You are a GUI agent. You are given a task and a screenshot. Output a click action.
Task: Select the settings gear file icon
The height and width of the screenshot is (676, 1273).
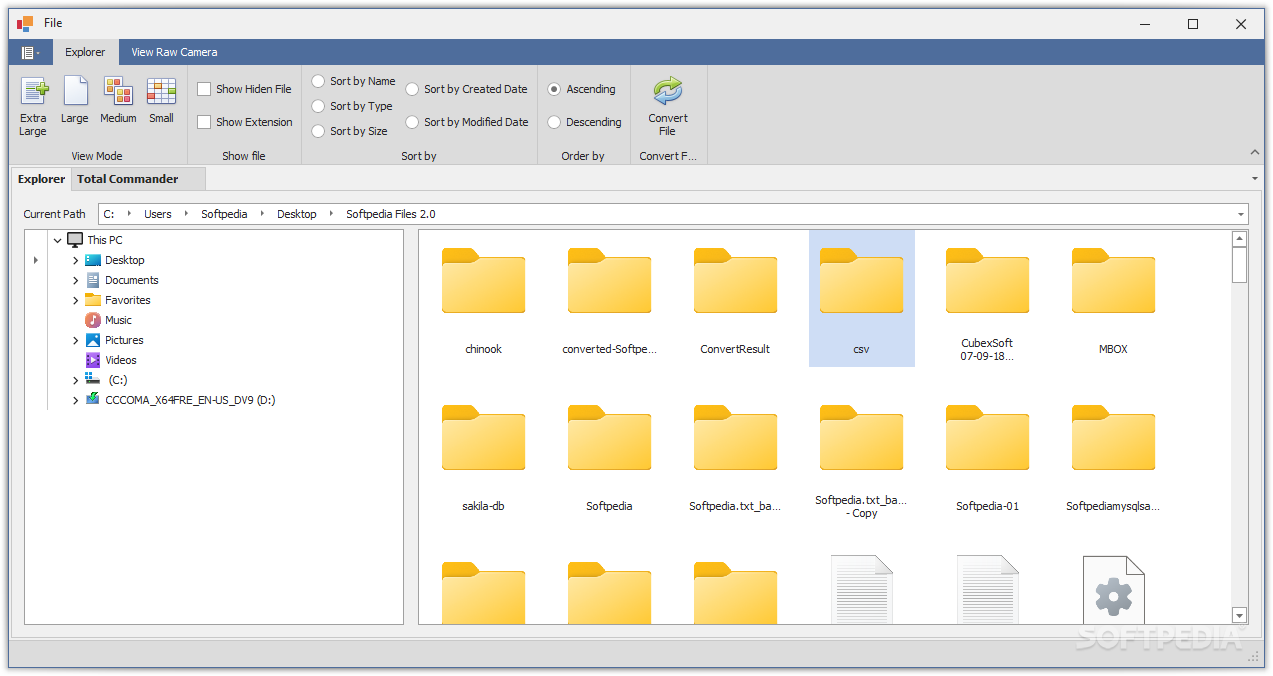[1113, 590]
